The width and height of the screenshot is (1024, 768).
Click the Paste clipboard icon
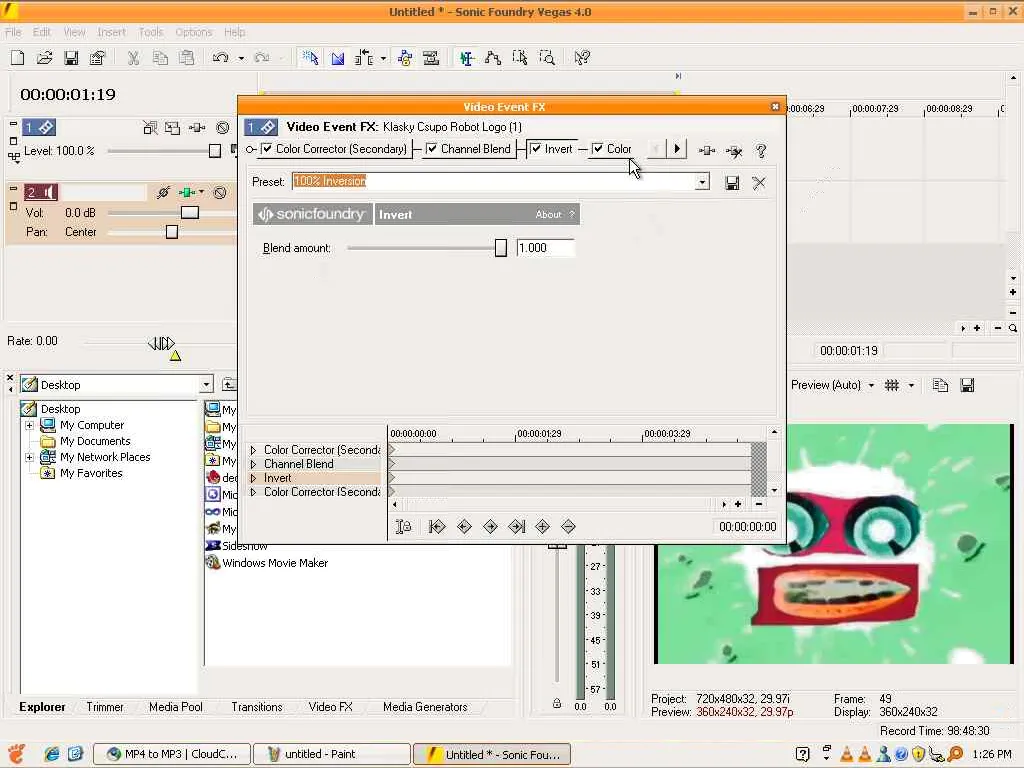187,58
